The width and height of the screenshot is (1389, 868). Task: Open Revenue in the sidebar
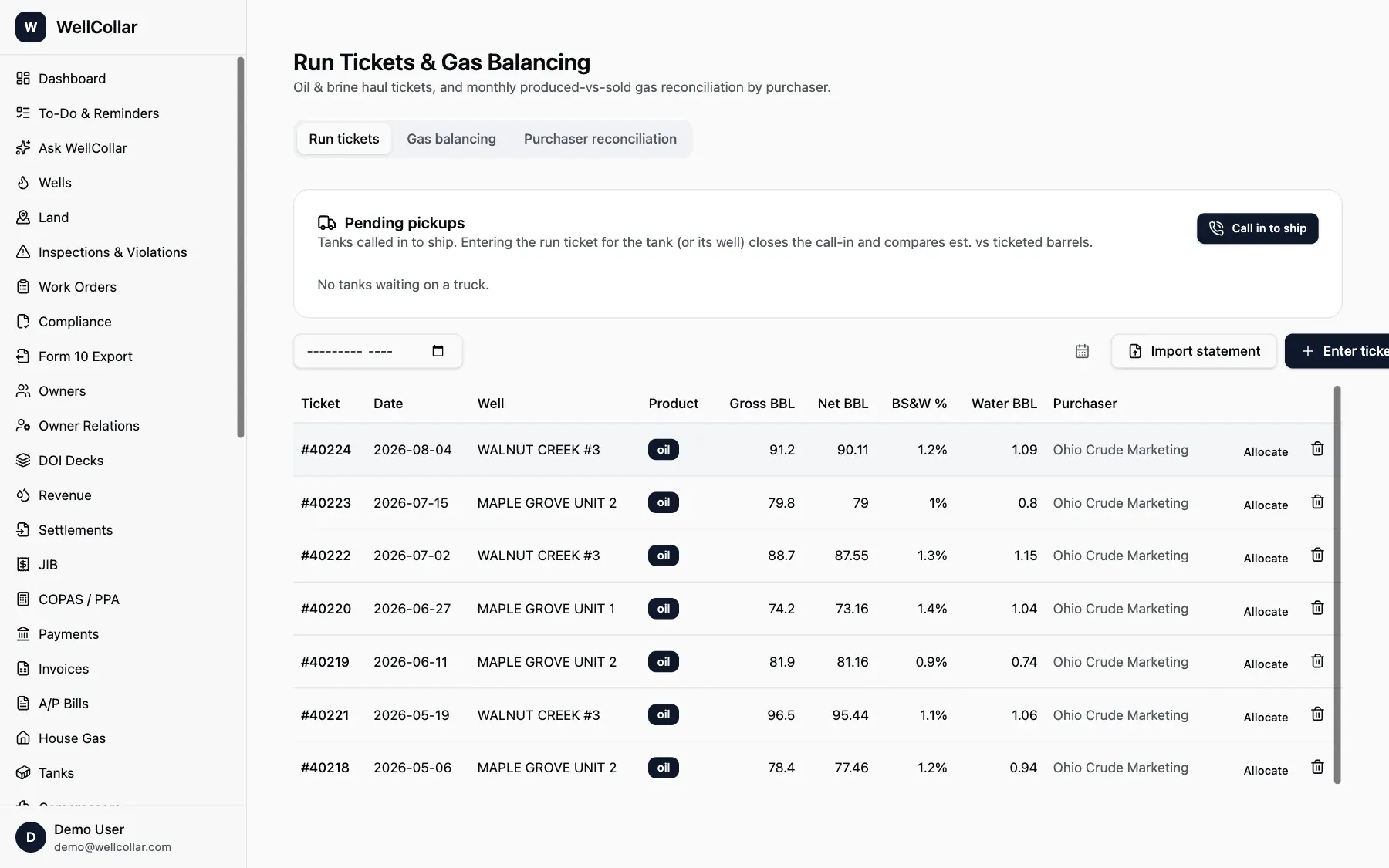(65, 495)
